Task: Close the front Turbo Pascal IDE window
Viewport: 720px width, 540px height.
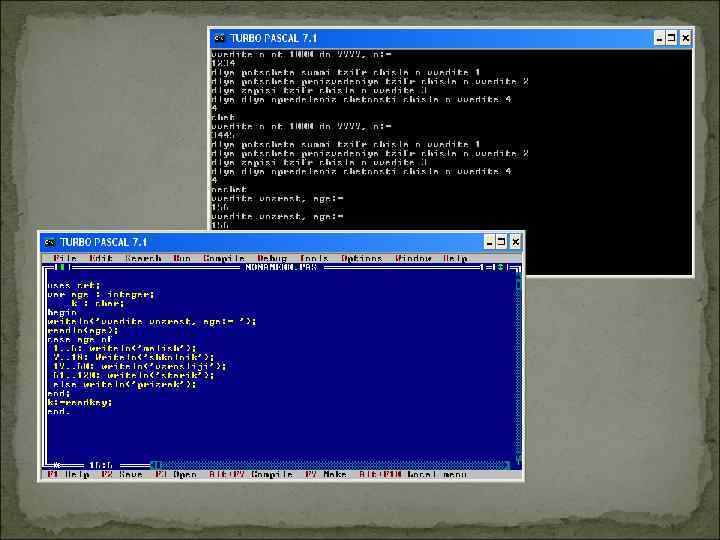Action: pos(516,242)
